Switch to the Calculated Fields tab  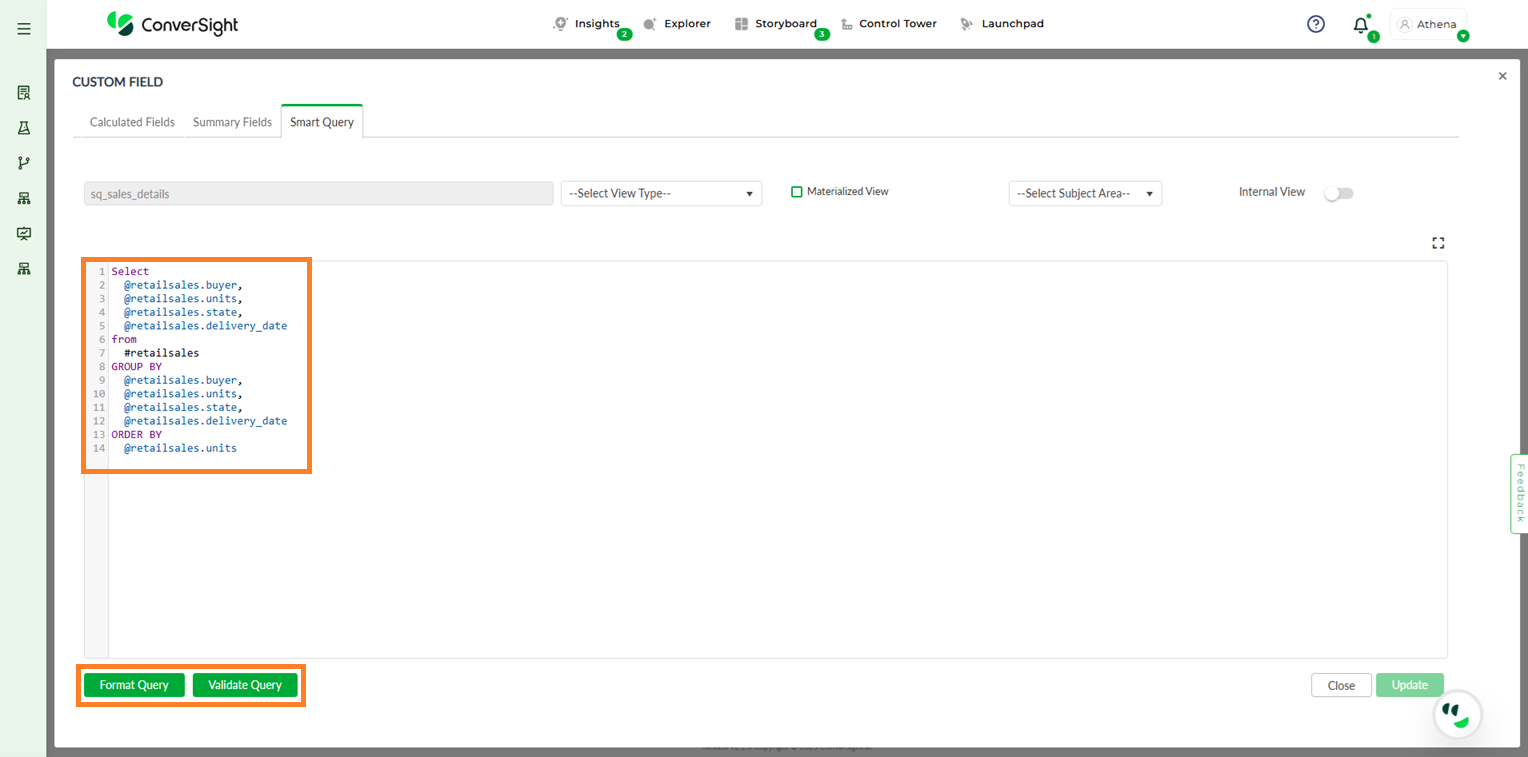pos(132,122)
